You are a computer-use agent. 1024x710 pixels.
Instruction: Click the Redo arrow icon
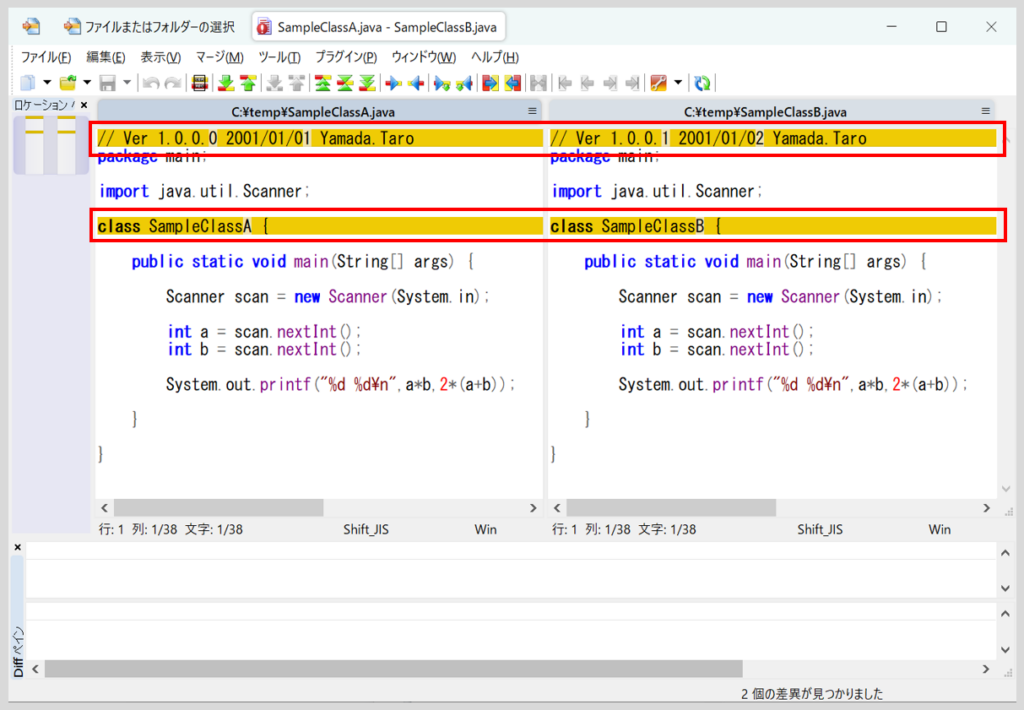(173, 83)
